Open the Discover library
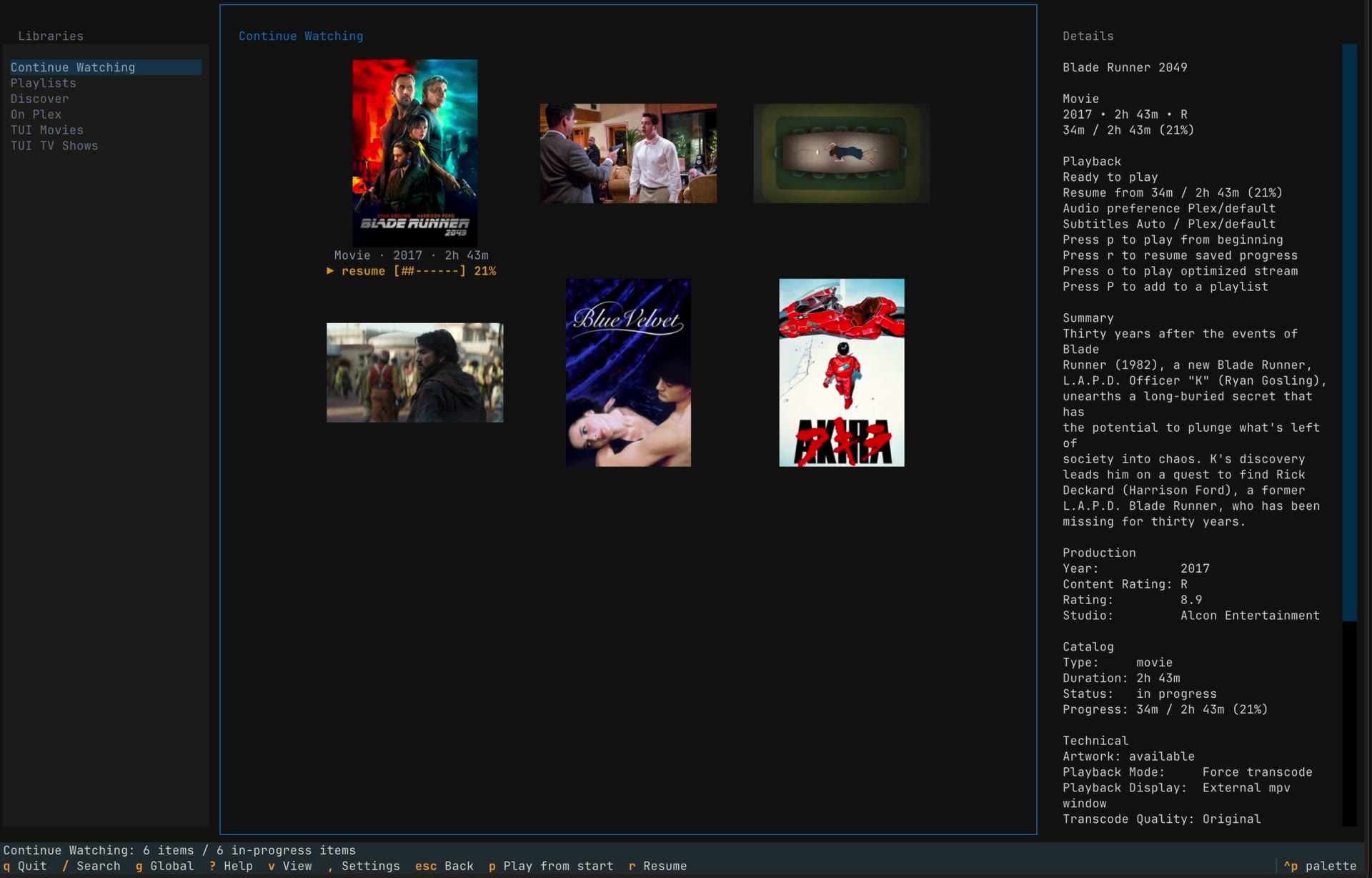 point(39,99)
